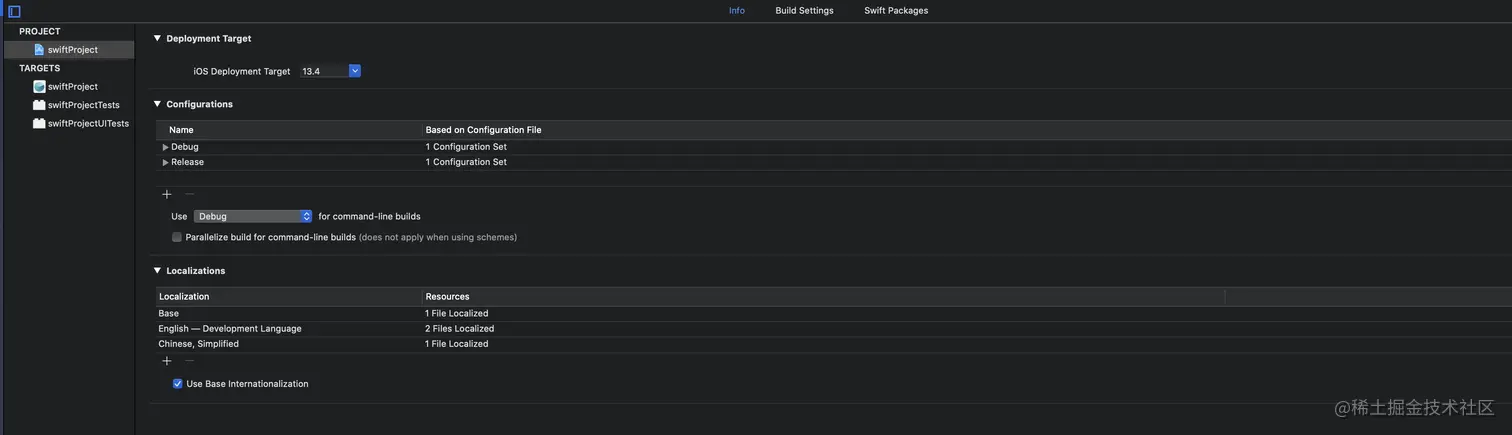Select English — Development Language row
This screenshot has width=1512, height=435.
tap(833, 329)
